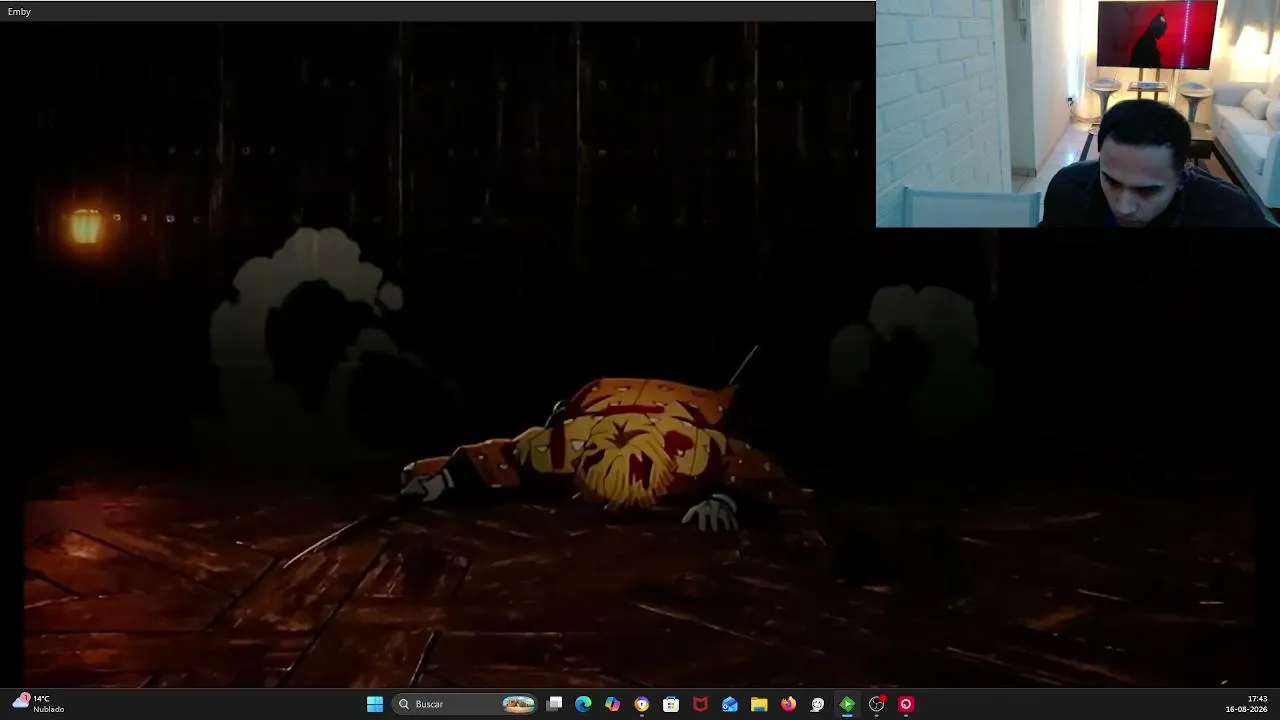Launch Microsoft Edge from the taskbar
The width and height of the screenshot is (1280, 720).
(583, 704)
